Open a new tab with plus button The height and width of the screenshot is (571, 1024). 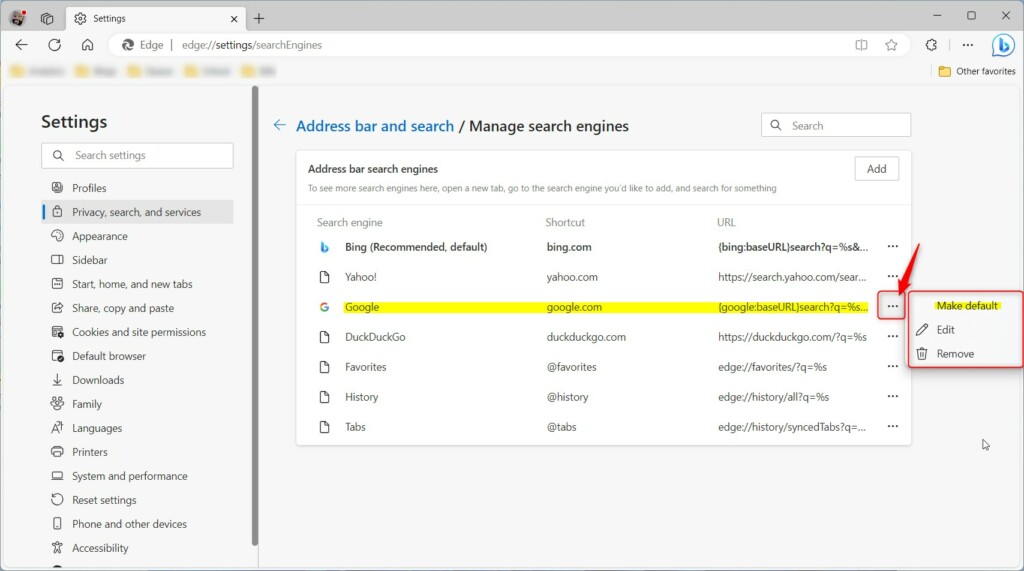click(259, 18)
